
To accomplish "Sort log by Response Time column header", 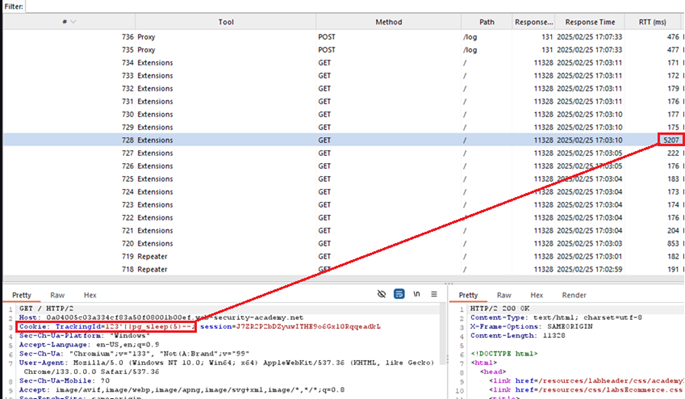I will tap(590, 22).
